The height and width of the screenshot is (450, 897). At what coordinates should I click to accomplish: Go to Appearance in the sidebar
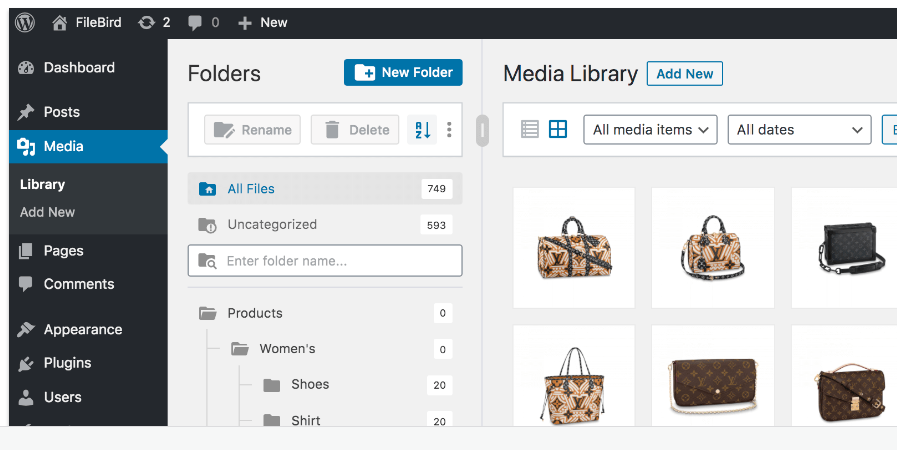[82, 329]
